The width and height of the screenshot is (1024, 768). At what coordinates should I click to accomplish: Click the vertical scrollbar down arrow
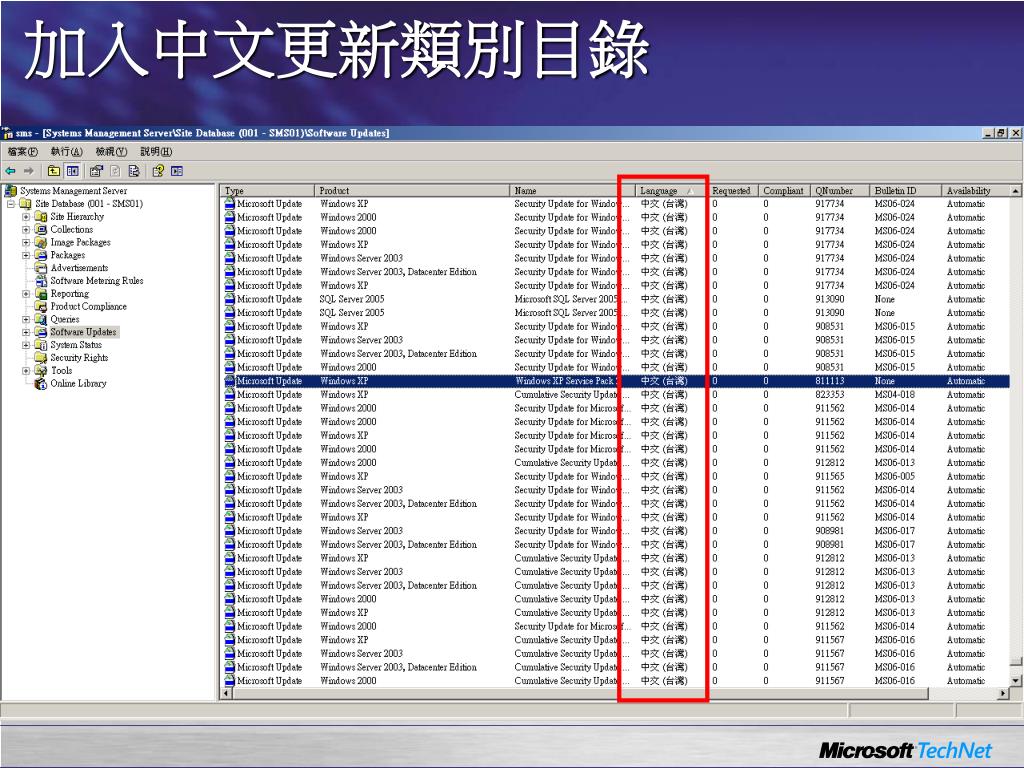(x=1016, y=680)
